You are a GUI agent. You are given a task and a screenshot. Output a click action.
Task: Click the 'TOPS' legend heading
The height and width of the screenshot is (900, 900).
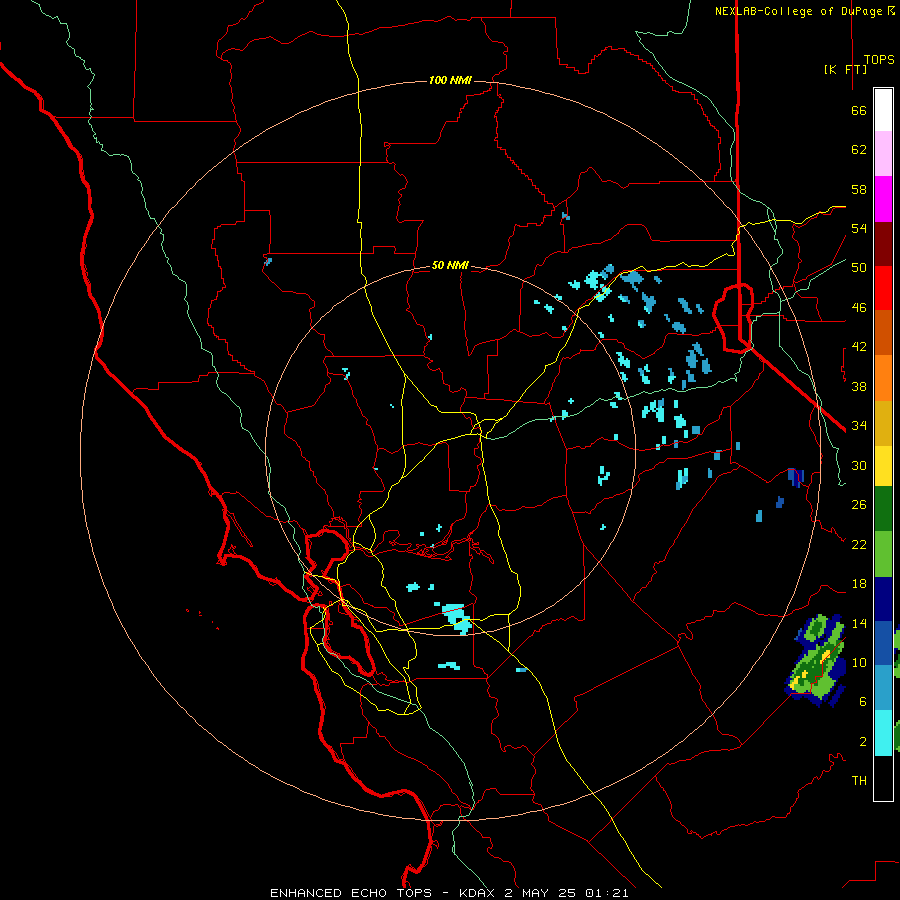(x=879, y=60)
